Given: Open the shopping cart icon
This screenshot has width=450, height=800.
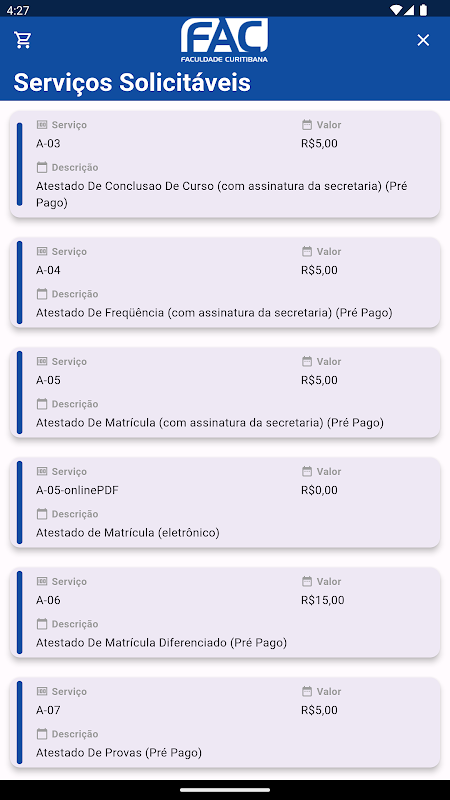Looking at the screenshot, I should (x=23, y=40).
